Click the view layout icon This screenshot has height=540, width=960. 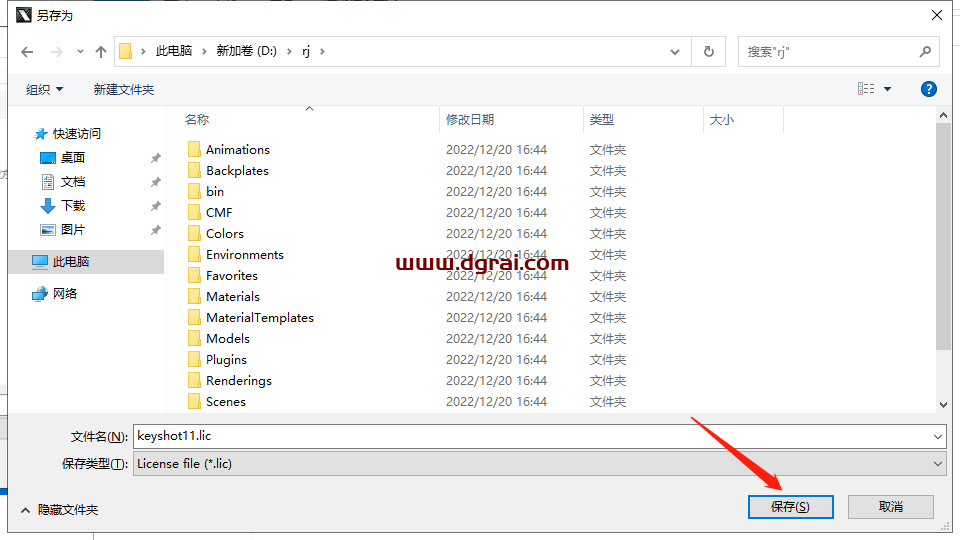[x=866, y=89]
